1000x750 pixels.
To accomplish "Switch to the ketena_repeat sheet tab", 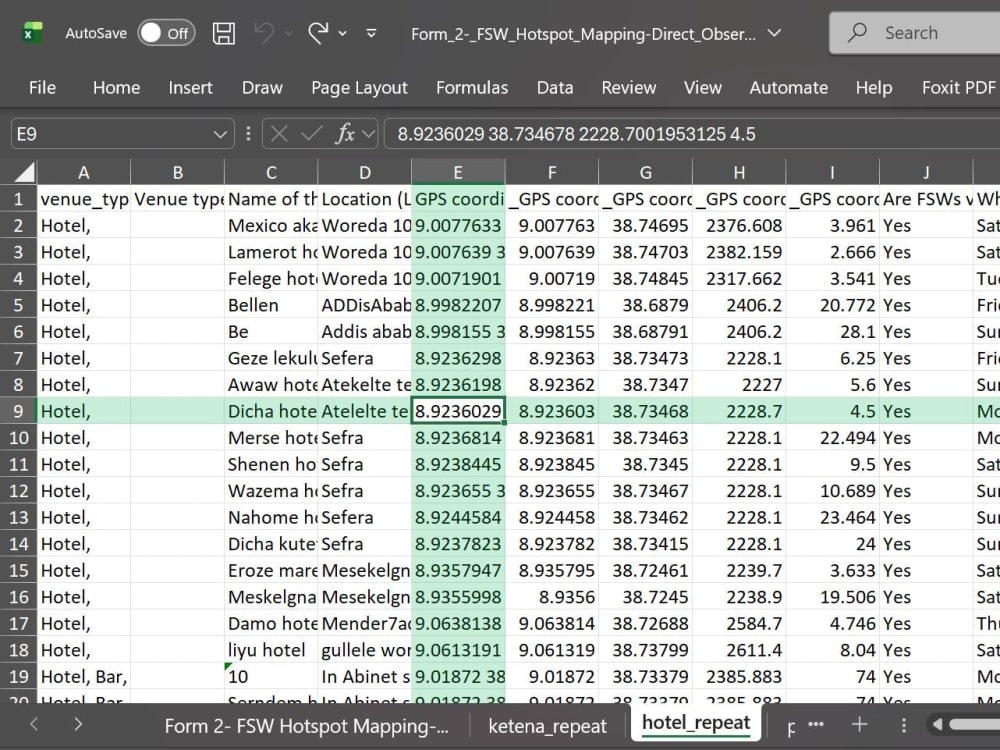I will (x=547, y=726).
